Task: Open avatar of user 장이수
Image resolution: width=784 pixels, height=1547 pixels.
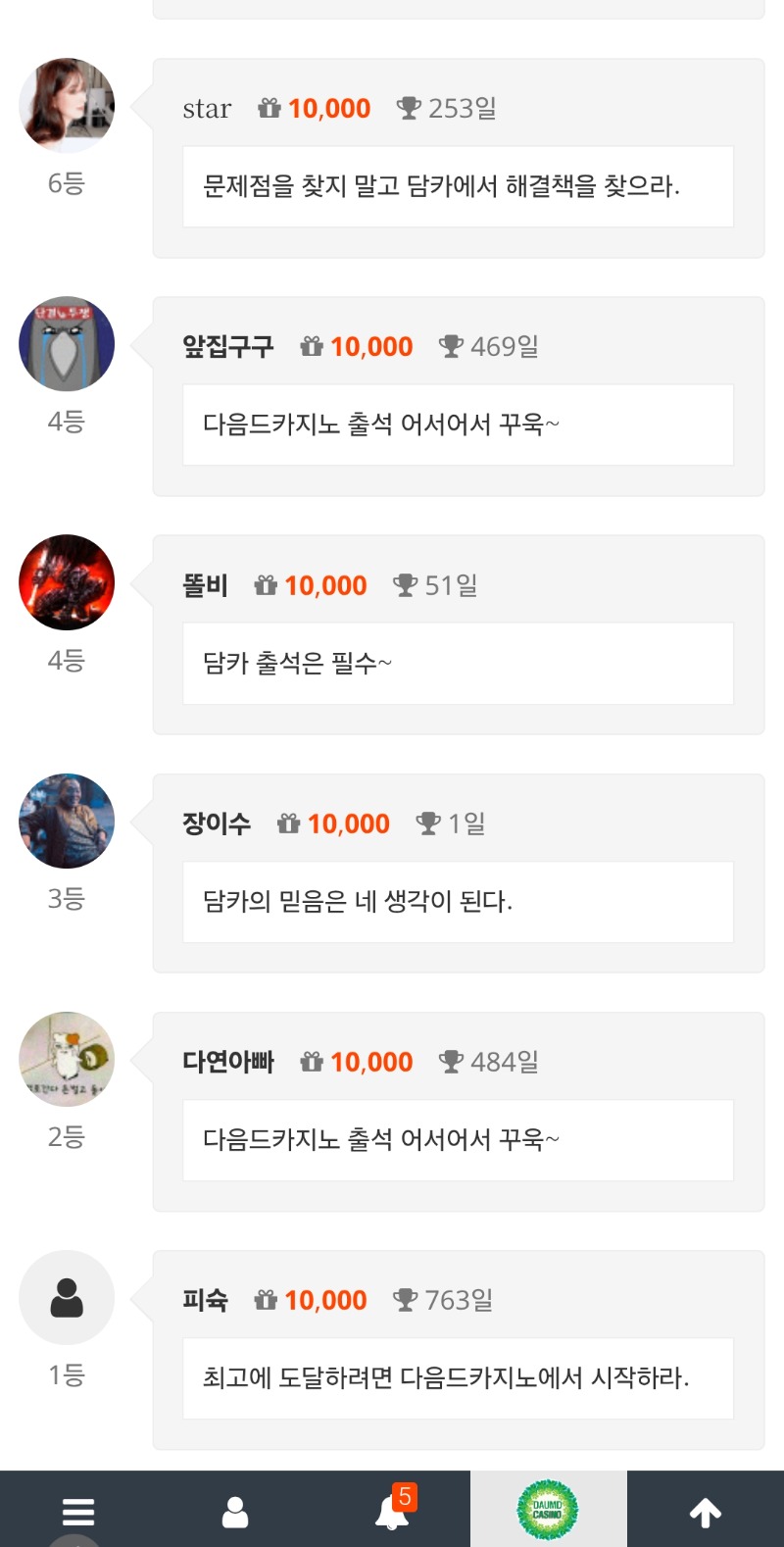Action: (x=67, y=821)
